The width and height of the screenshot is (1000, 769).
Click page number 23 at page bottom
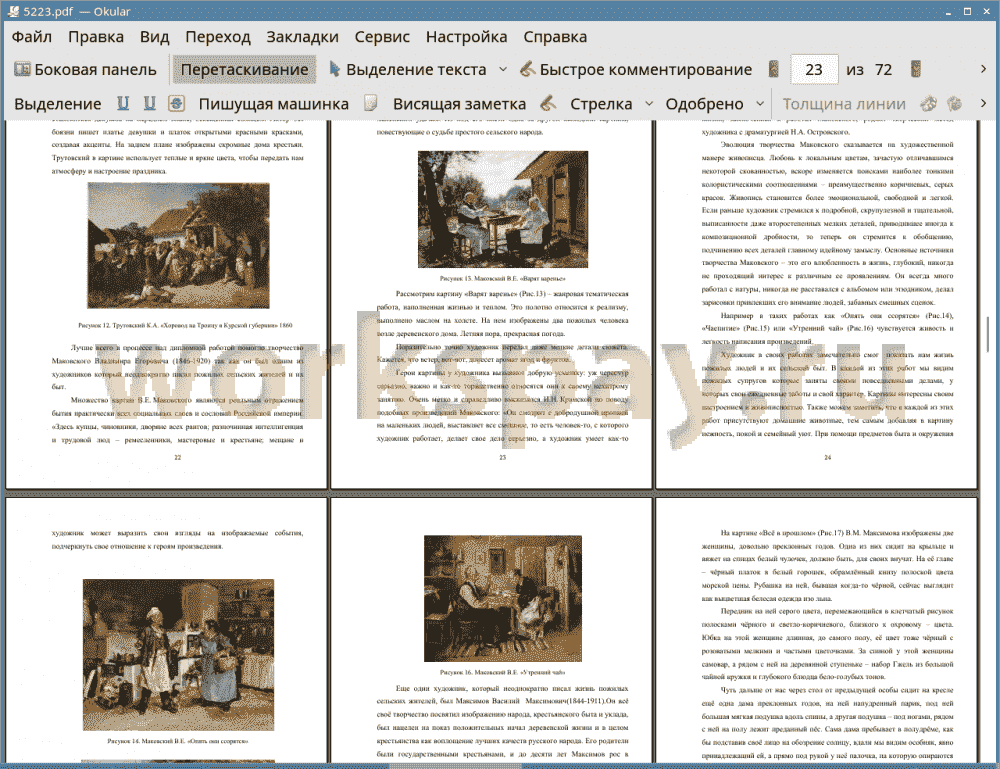pos(503,457)
